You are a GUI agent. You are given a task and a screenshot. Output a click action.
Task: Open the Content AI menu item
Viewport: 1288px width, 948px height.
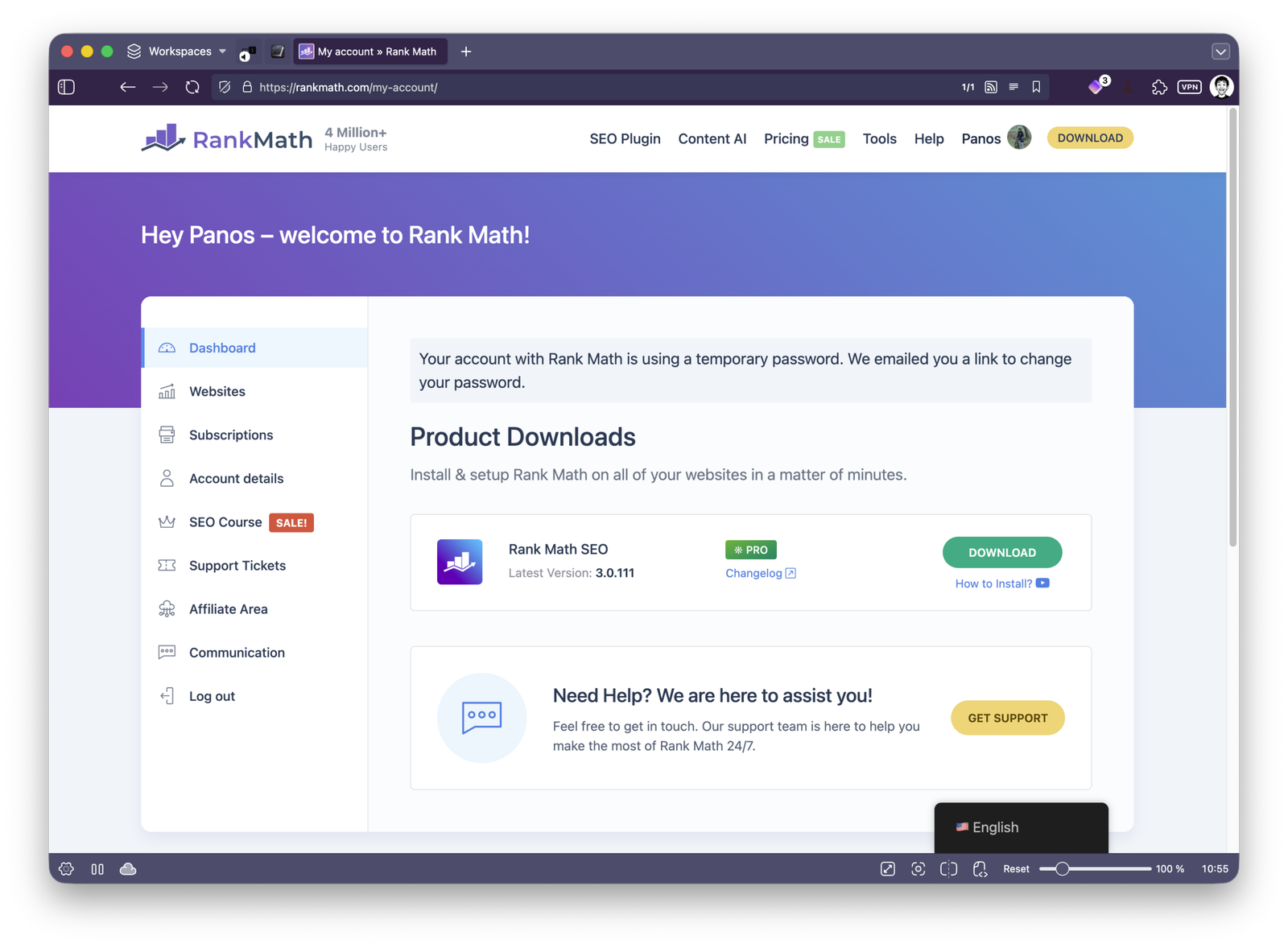pyautogui.click(x=712, y=138)
